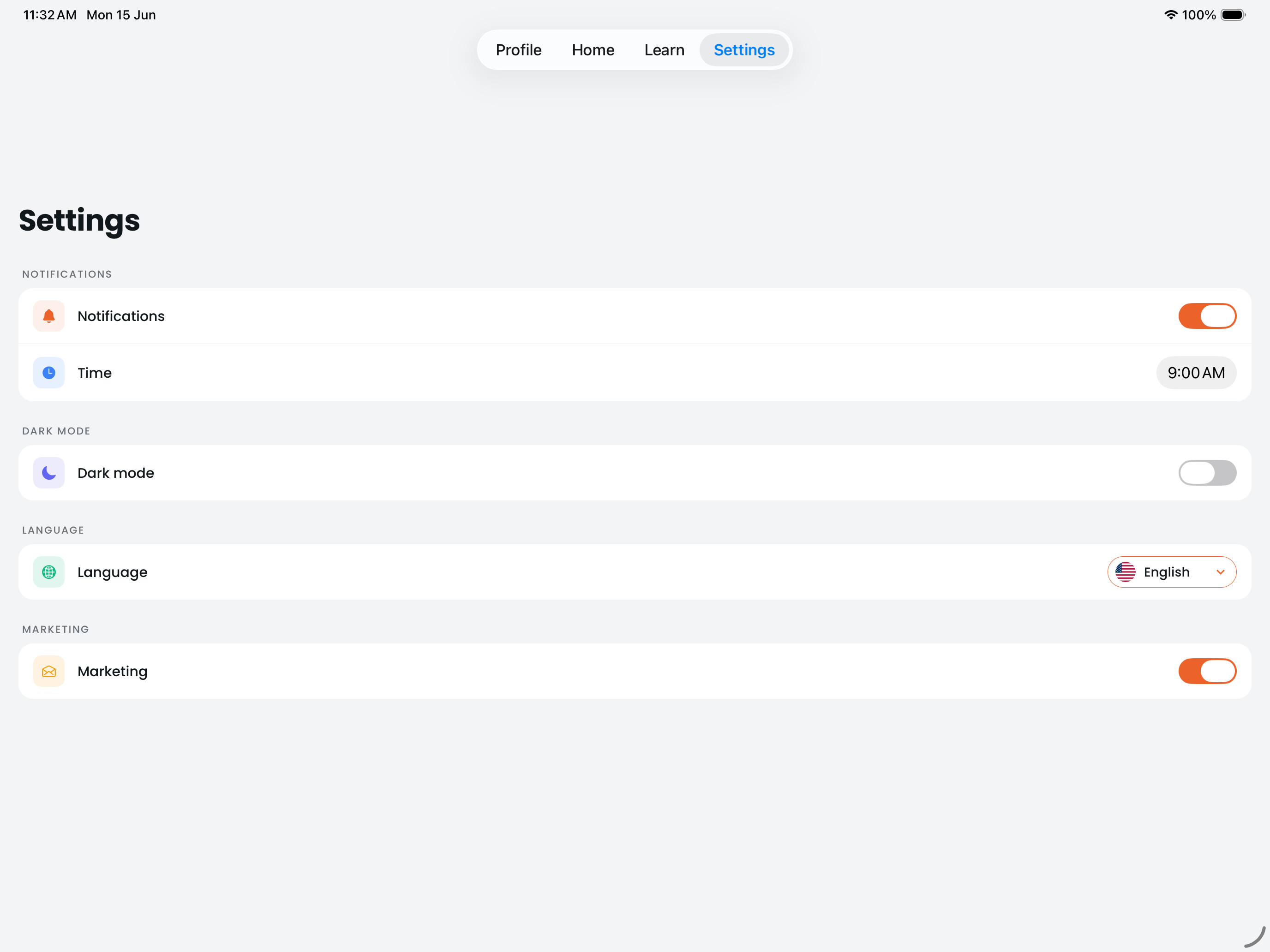
Task: Click the LANGUAGE section header
Action: point(54,530)
